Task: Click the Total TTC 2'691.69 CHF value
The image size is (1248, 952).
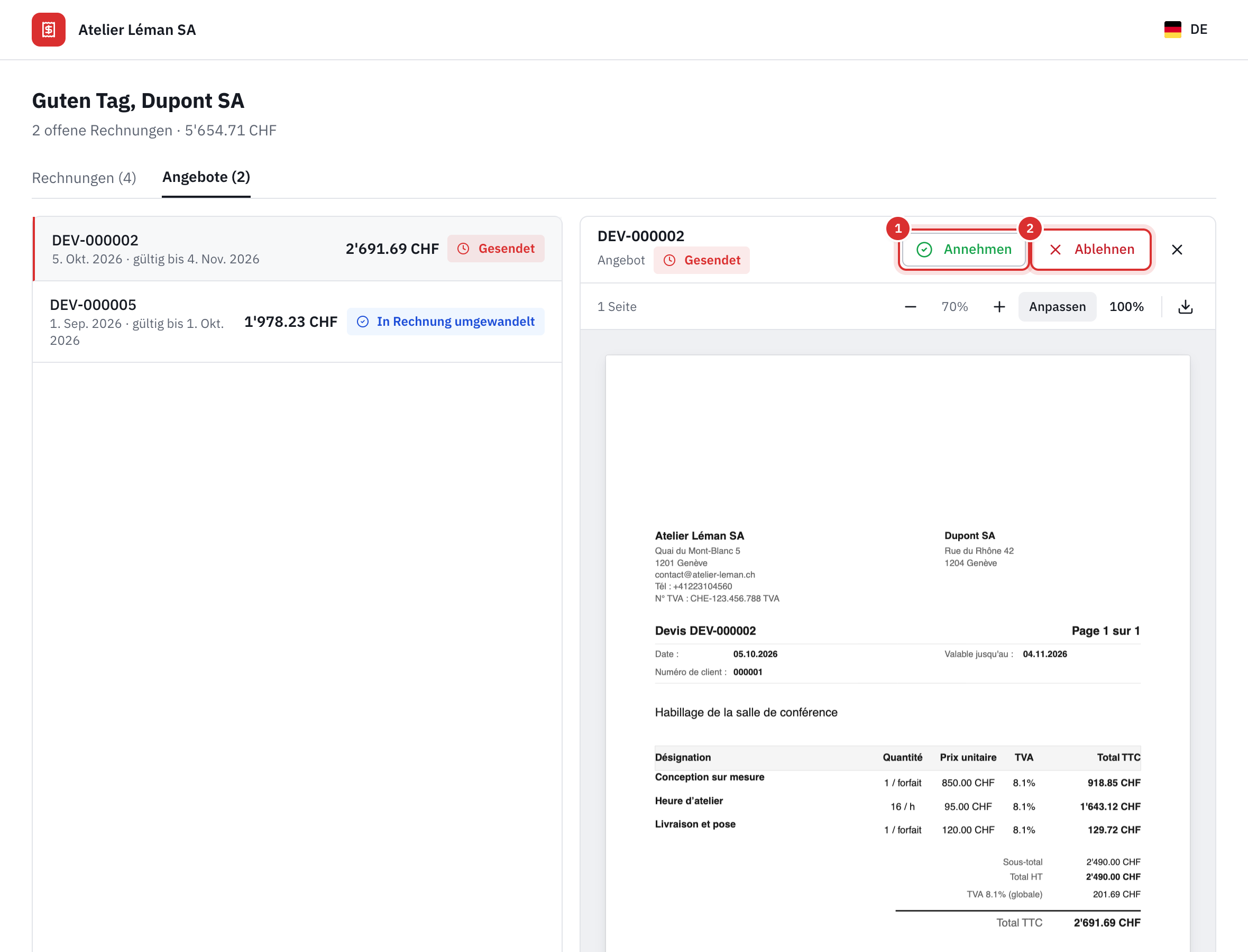Action: pyautogui.click(x=1107, y=922)
